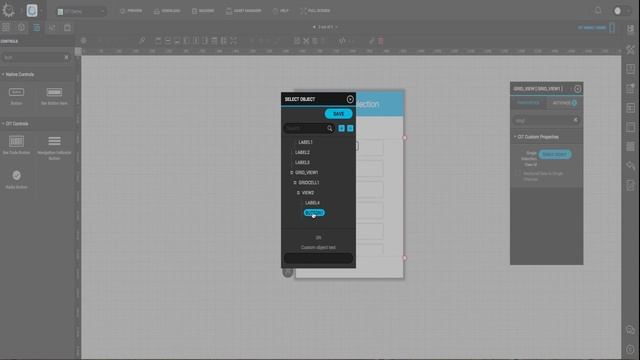Screen dimensions: 640x360
Task: Select the highlighted item under LABEL4
Action: point(314,213)
